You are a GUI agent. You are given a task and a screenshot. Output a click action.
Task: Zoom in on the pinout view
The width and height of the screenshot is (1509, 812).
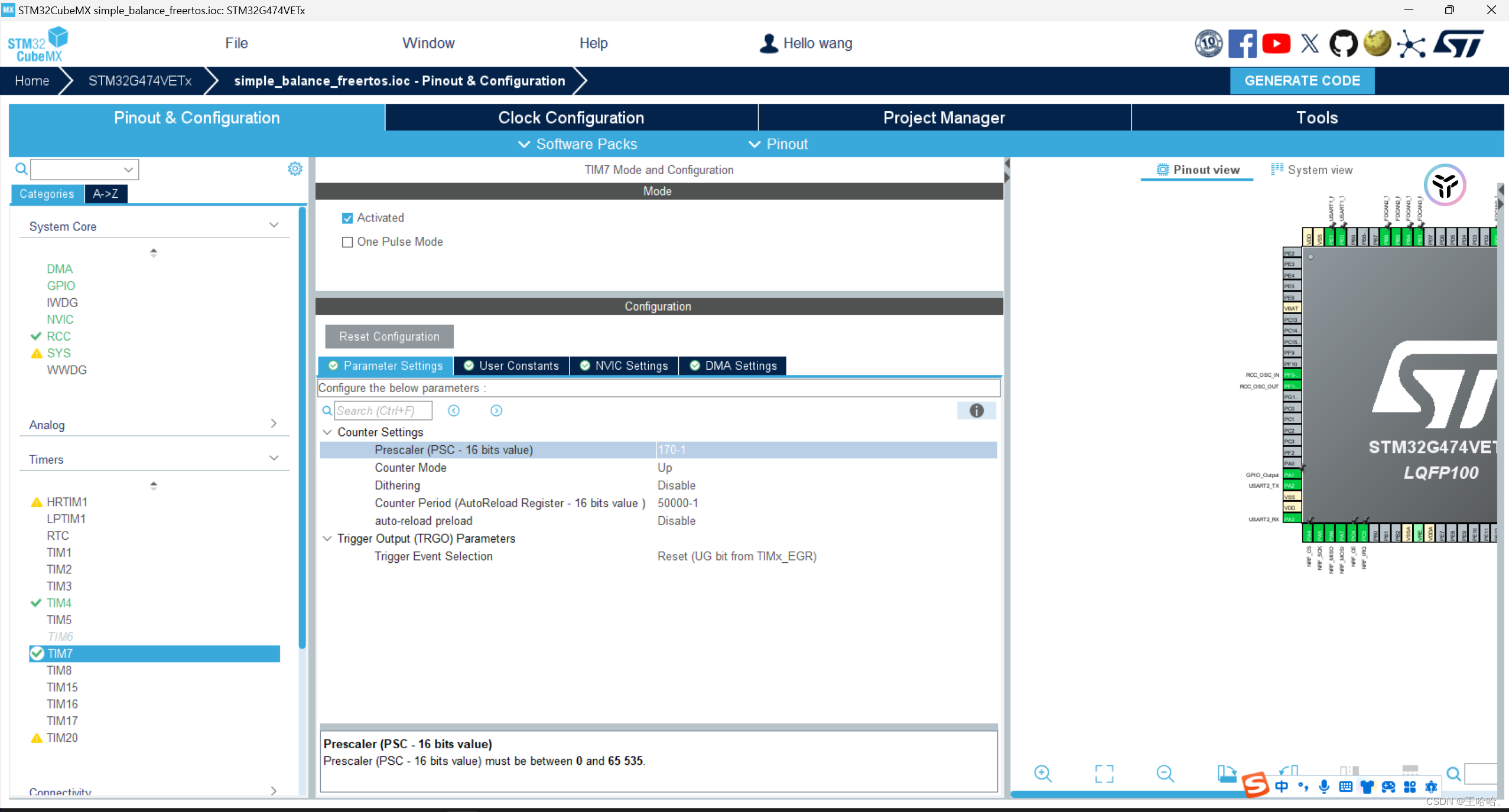coord(1043,774)
